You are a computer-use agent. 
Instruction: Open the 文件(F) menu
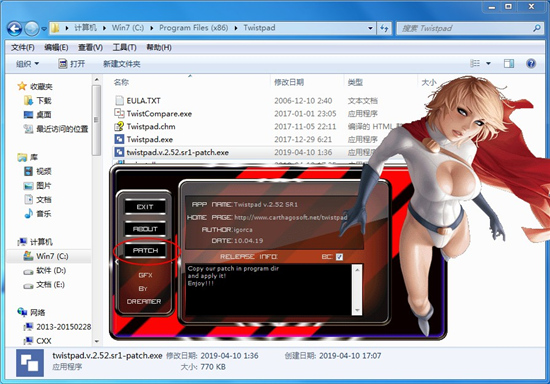(x=23, y=47)
